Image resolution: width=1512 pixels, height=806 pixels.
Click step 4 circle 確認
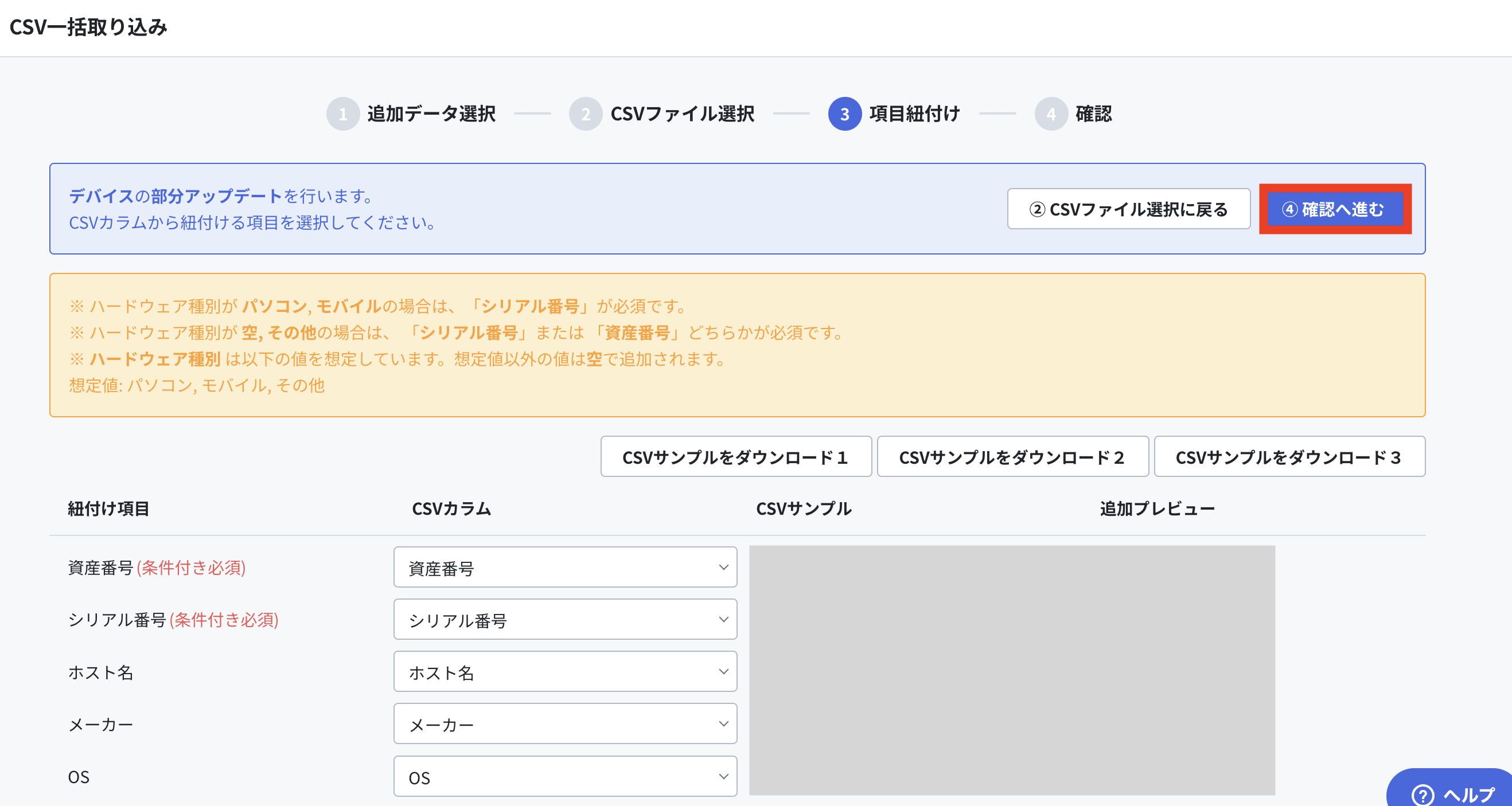click(1051, 114)
